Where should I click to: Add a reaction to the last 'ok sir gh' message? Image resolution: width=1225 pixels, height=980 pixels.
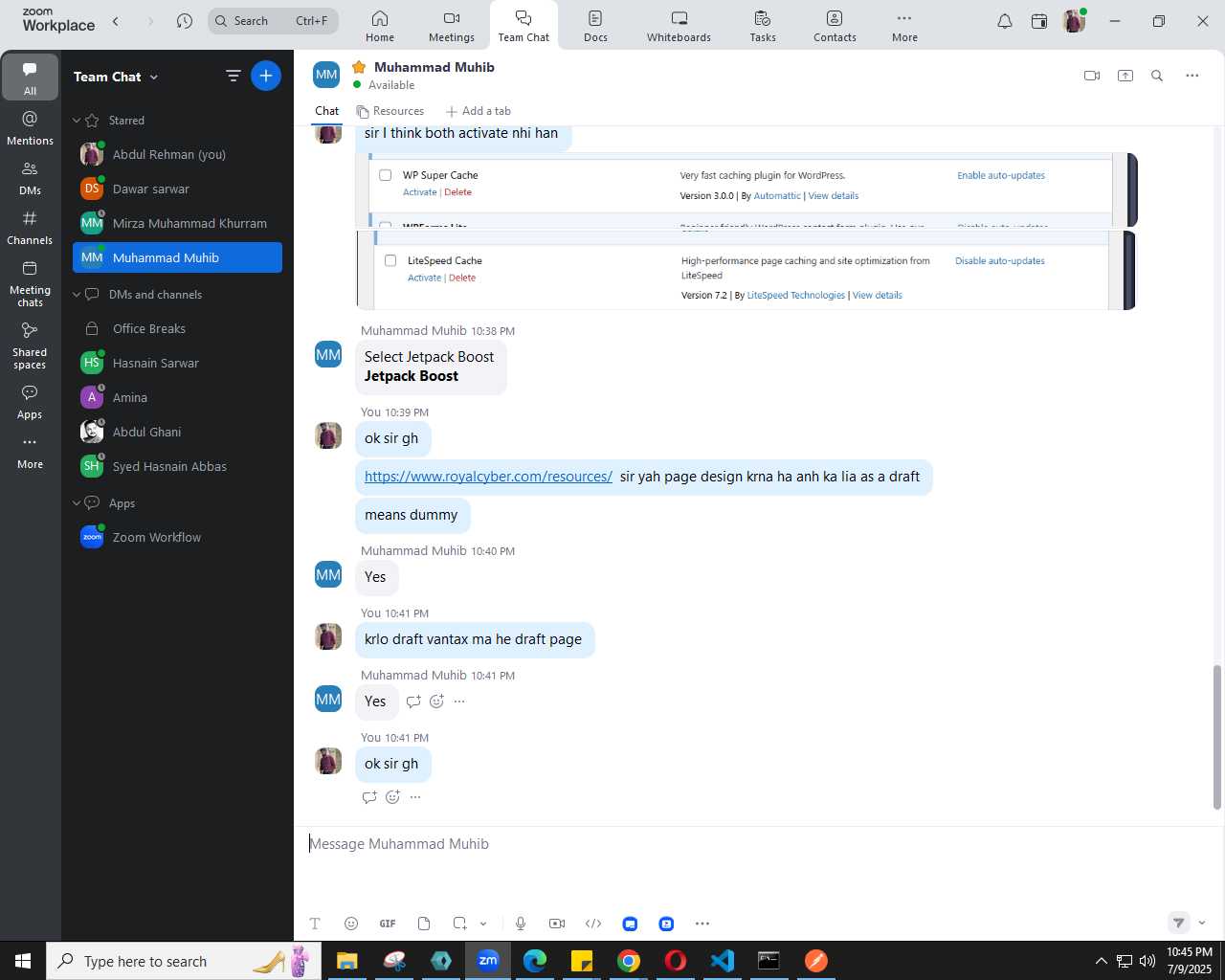pyautogui.click(x=392, y=797)
